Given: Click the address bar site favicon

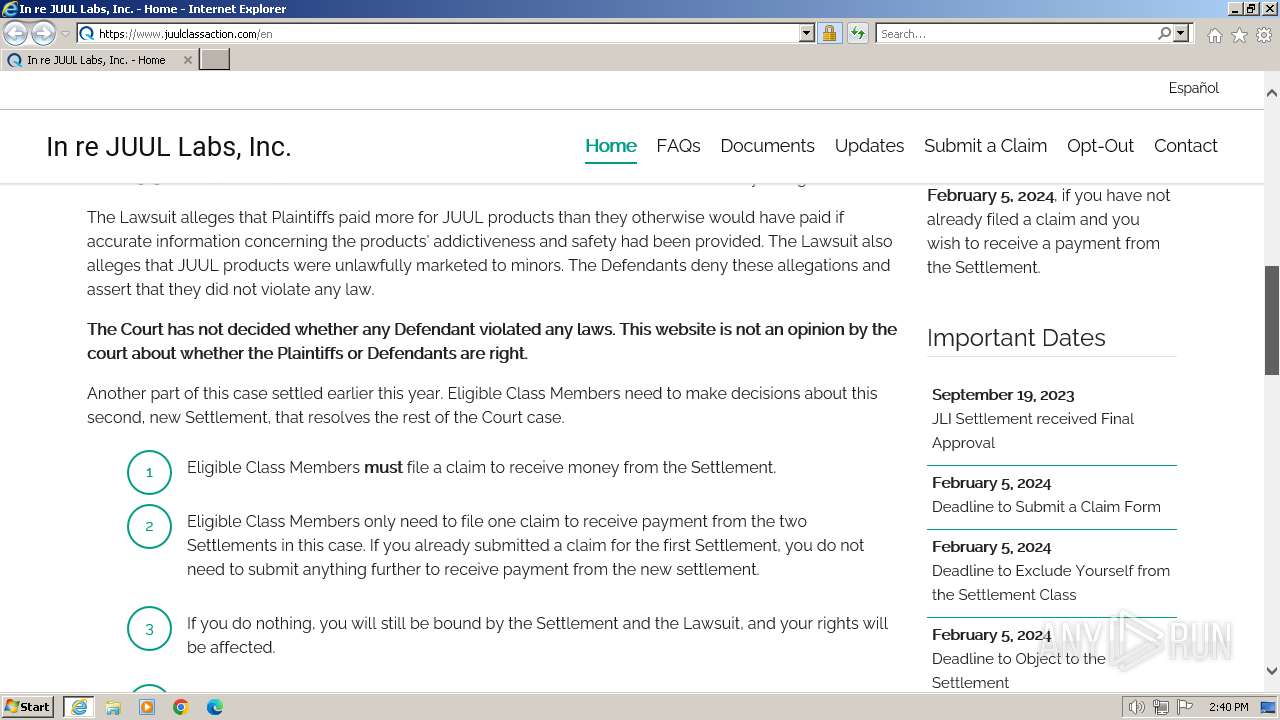Looking at the screenshot, I should click(x=87, y=33).
